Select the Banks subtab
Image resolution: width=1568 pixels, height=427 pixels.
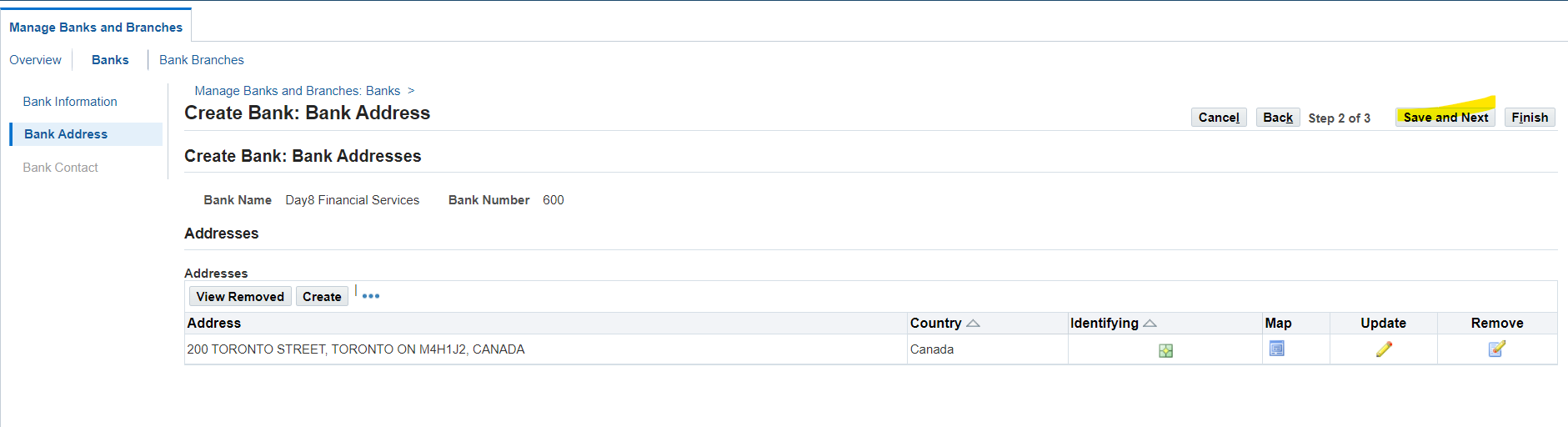(110, 60)
